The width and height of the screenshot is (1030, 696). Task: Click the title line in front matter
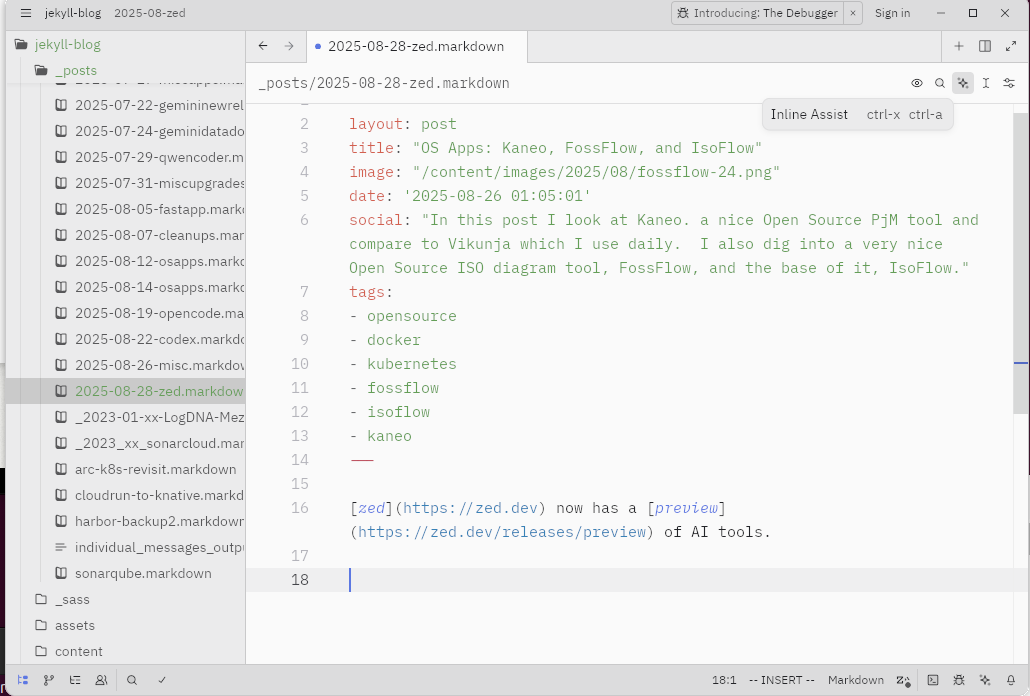[x=555, y=148]
